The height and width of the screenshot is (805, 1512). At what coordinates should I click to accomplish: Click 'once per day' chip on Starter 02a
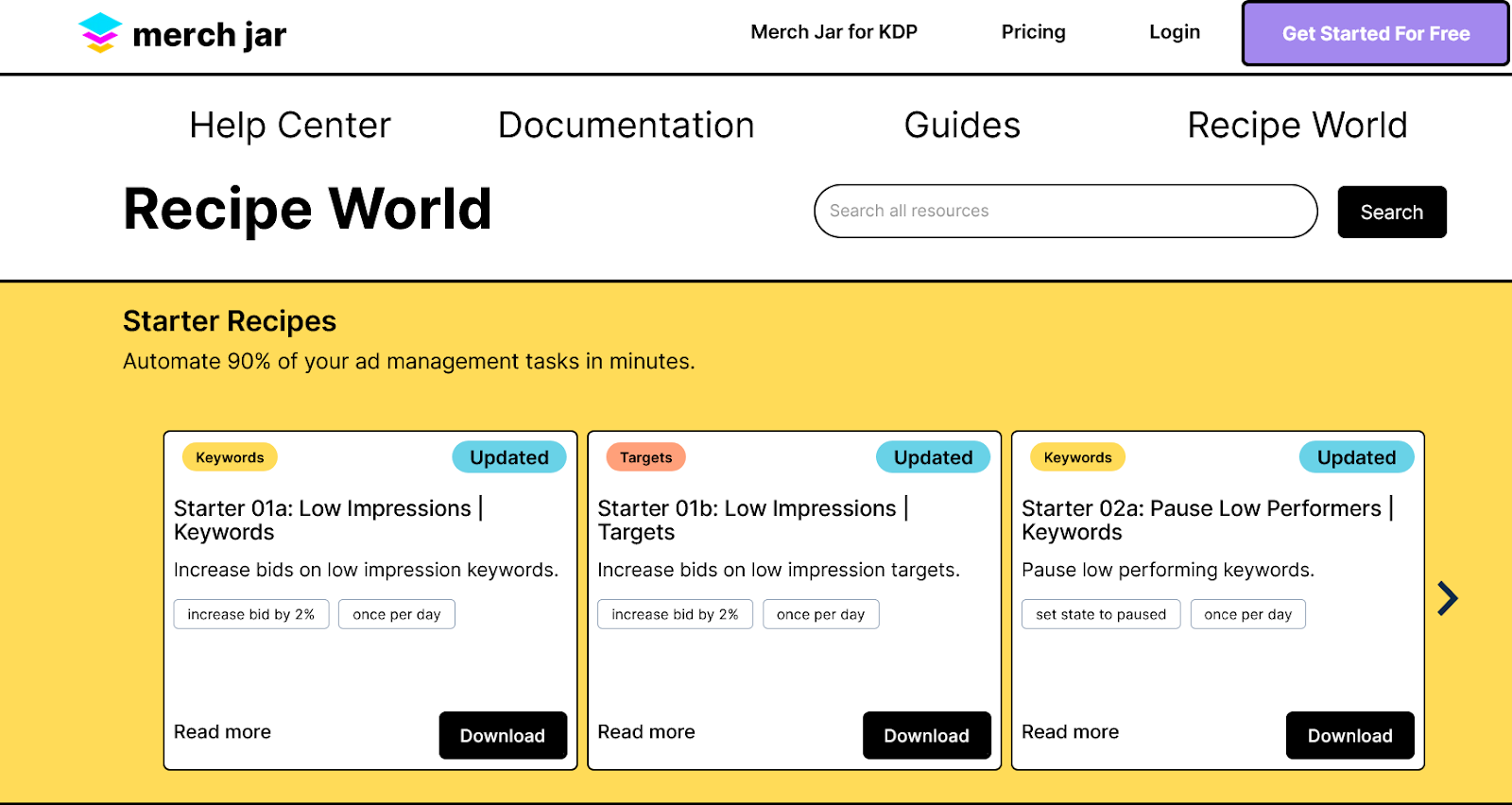[x=1248, y=614]
